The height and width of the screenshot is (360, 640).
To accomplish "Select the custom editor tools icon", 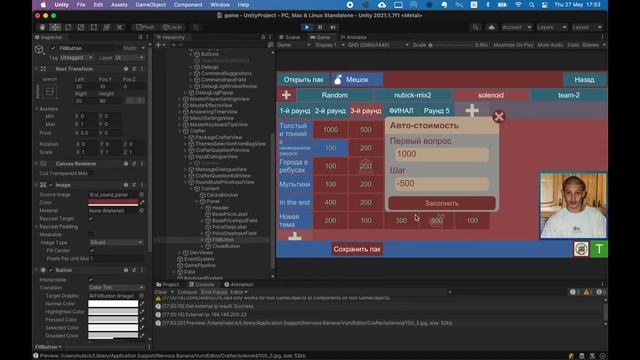I will coord(120,27).
